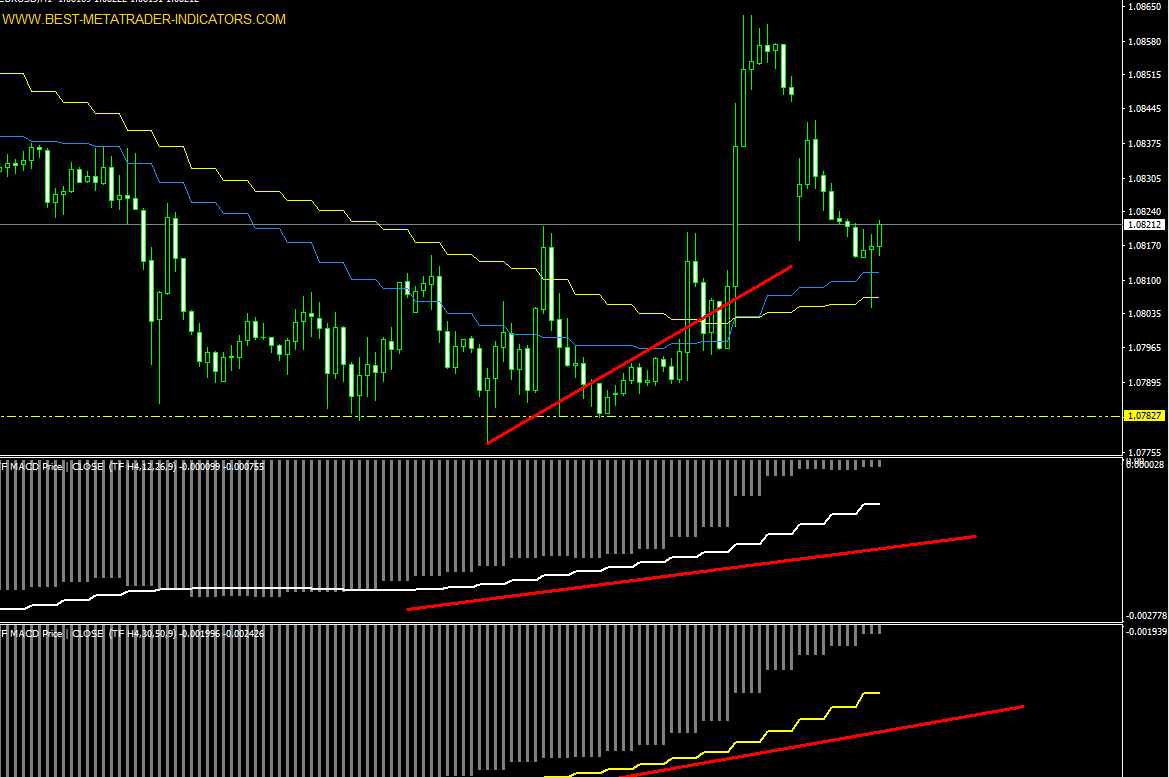Click the 1.08445 price scale value
Screen dimensions: 1169x777
tap(1144, 109)
